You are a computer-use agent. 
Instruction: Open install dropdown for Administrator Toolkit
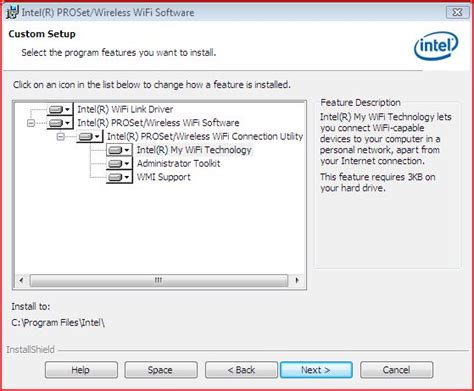pos(119,164)
